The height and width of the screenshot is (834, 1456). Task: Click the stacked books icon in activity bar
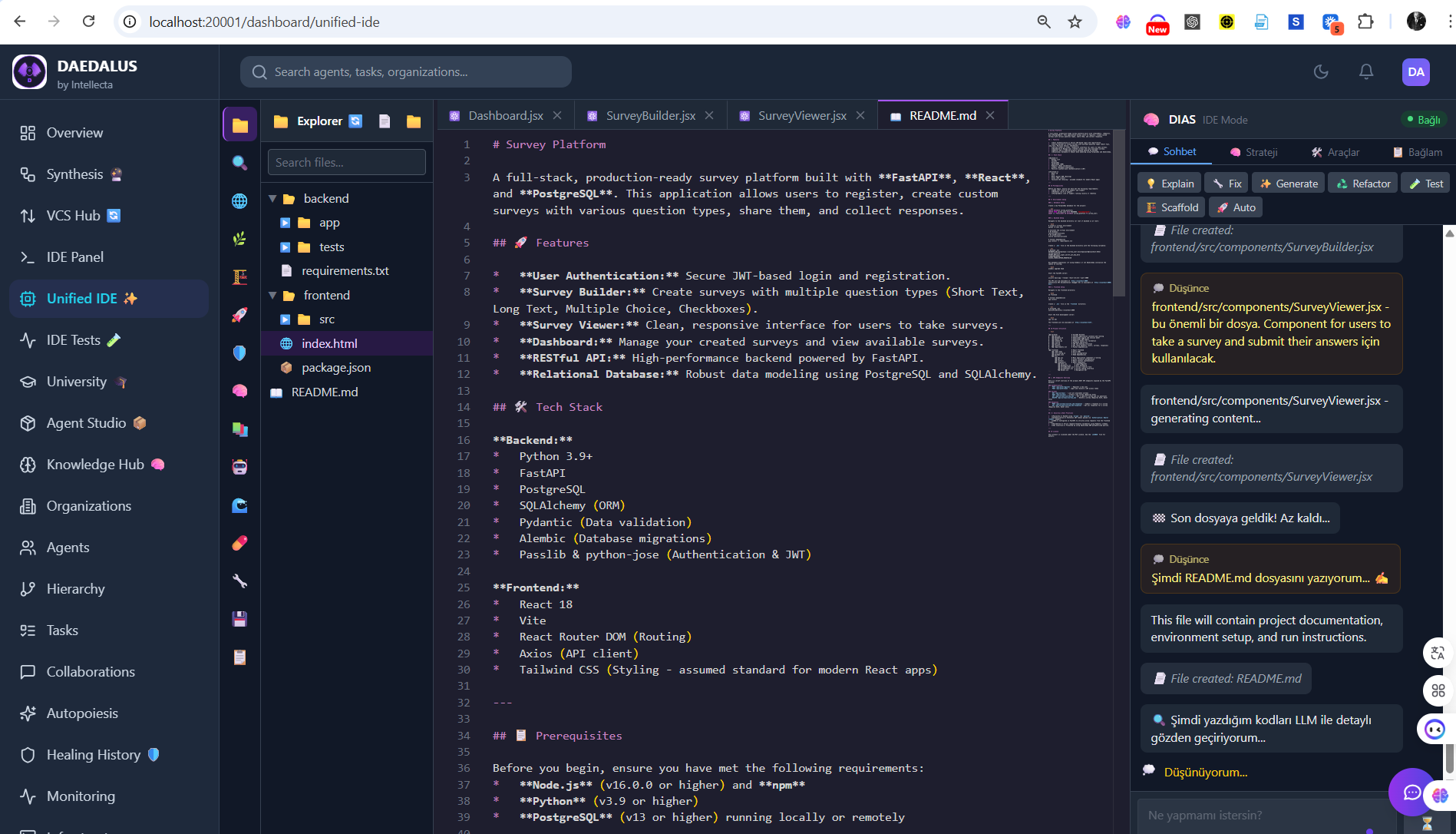tap(239, 429)
